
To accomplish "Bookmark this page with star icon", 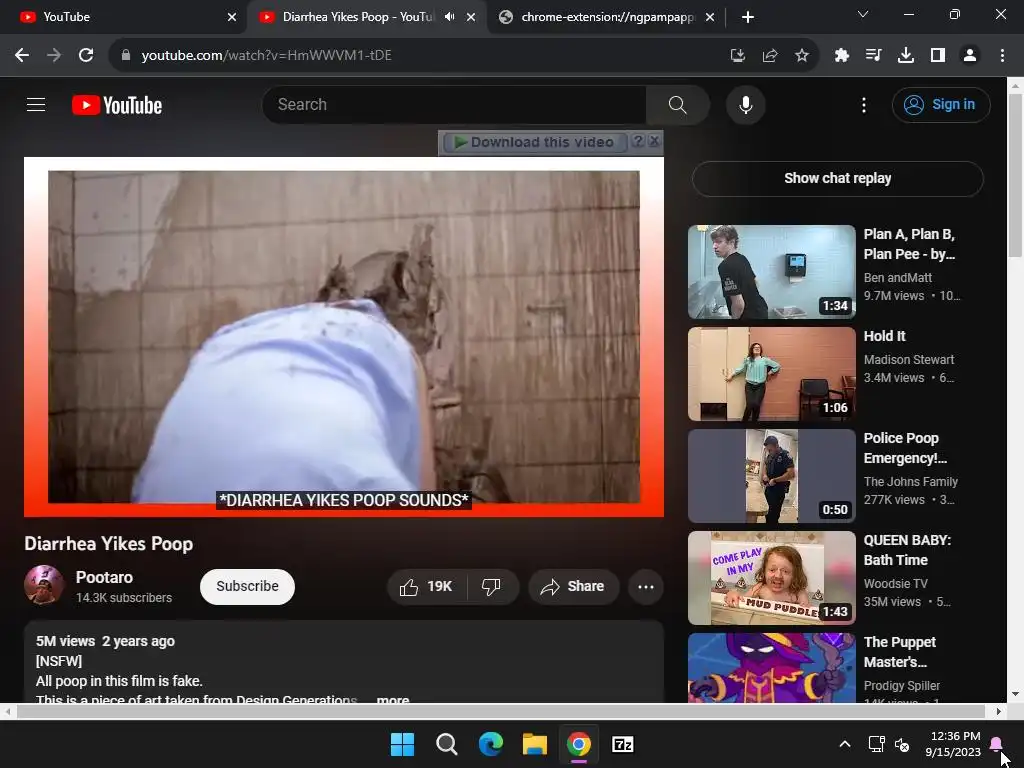I will [802, 56].
